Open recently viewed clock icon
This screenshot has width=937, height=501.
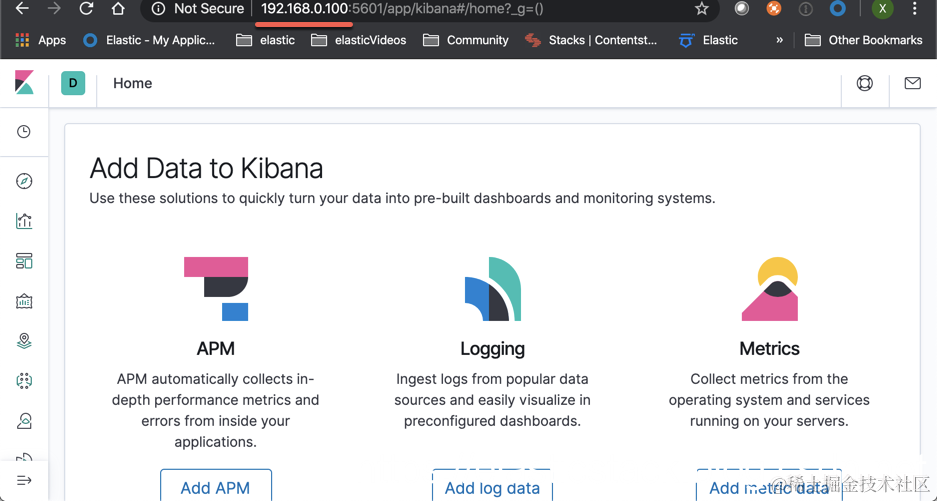pyautogui.click(x=23, y=132)
